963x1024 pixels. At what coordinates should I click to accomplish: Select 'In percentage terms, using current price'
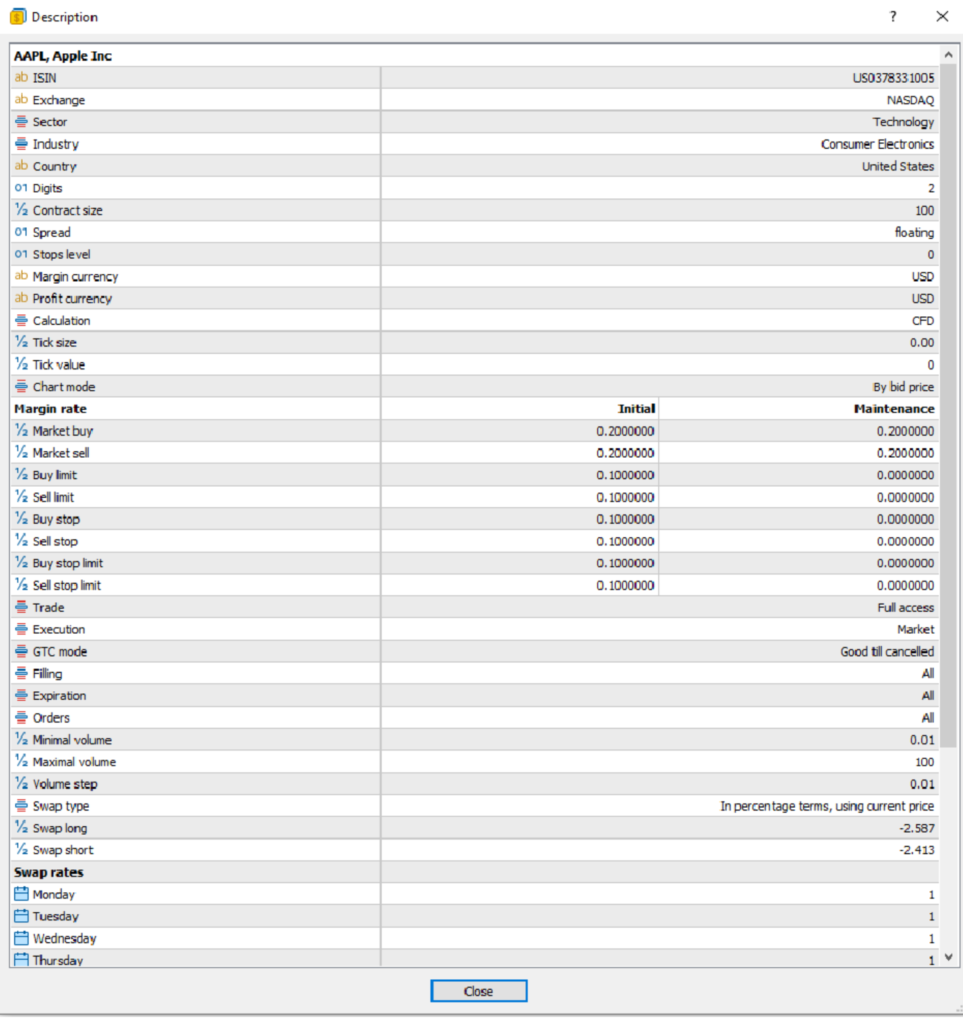click(x=827, y=807)
